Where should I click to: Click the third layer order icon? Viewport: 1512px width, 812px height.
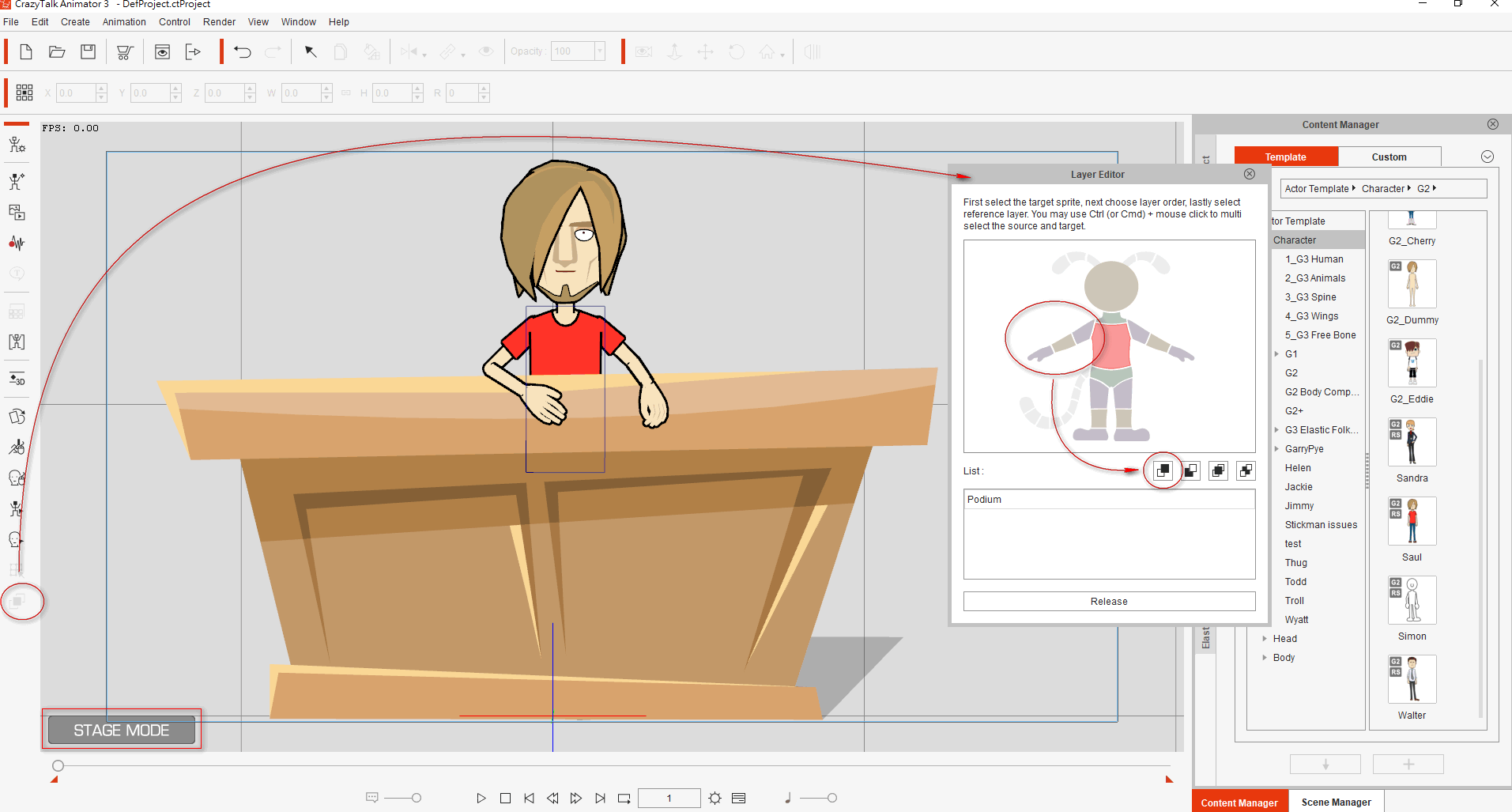1218,471
